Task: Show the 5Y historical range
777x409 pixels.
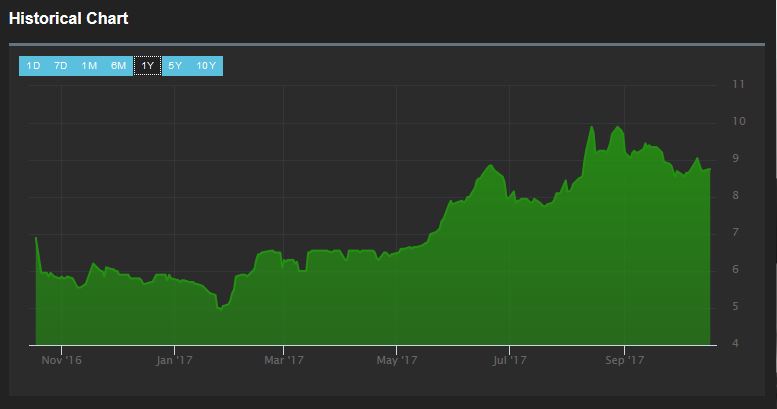Action: pyautogui.click(x=175, y=66)
